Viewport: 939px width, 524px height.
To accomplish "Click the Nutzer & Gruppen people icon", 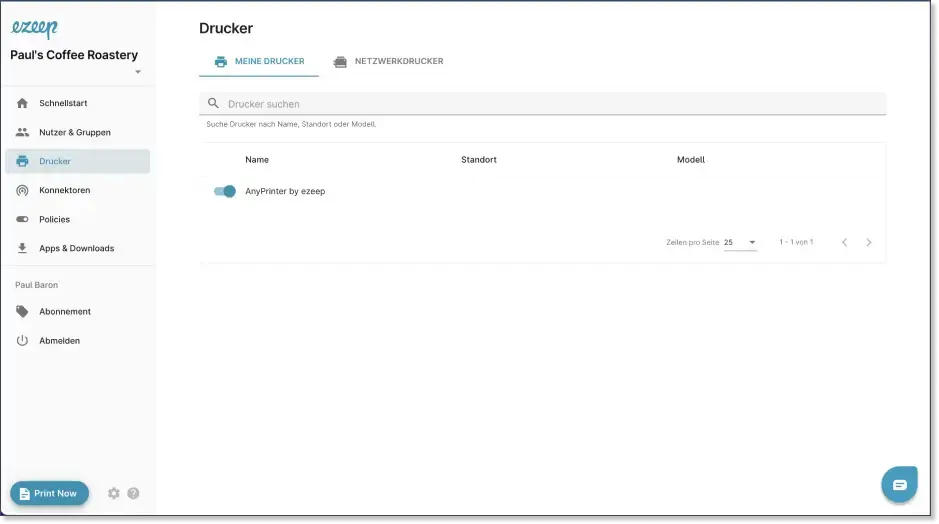I will coord(22,132).
